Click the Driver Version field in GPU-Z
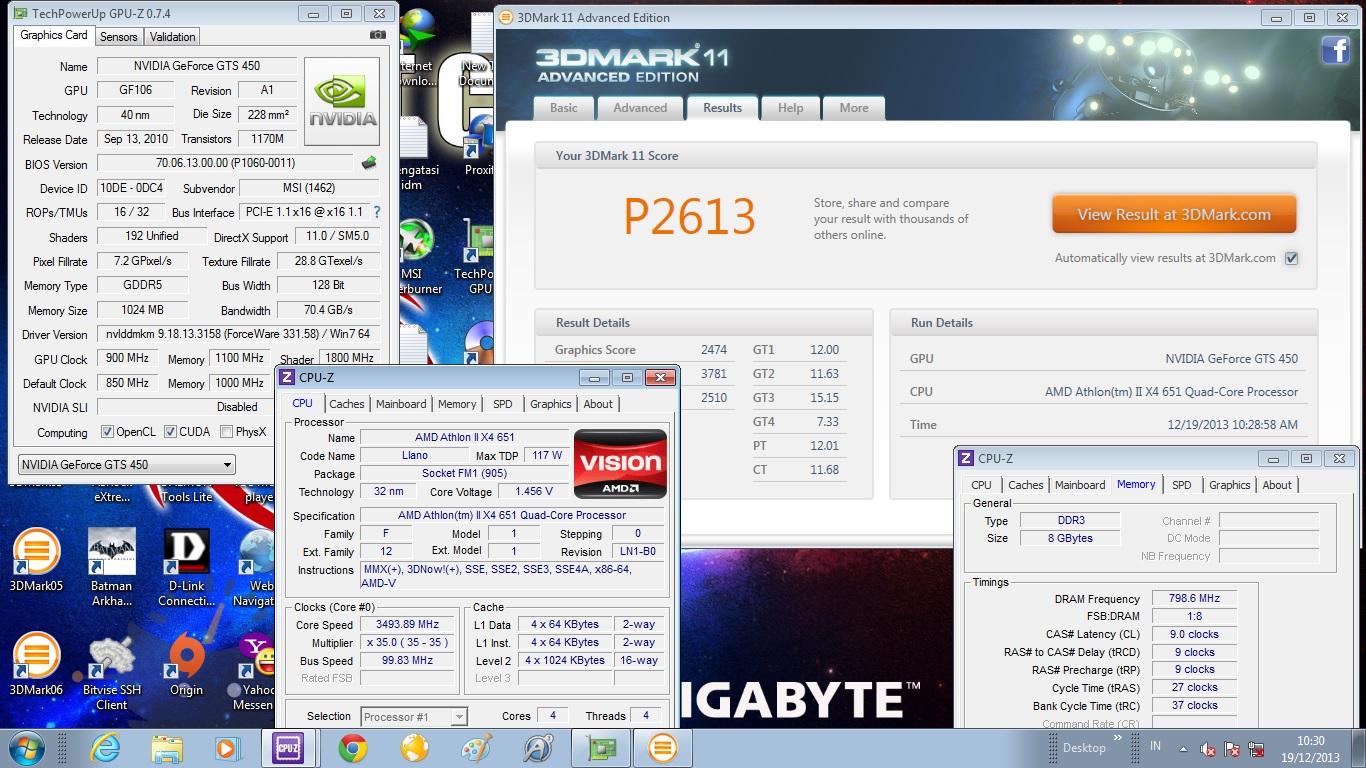Image resolution: width=1366 pixels, height=768 pixels. (238, 334)
